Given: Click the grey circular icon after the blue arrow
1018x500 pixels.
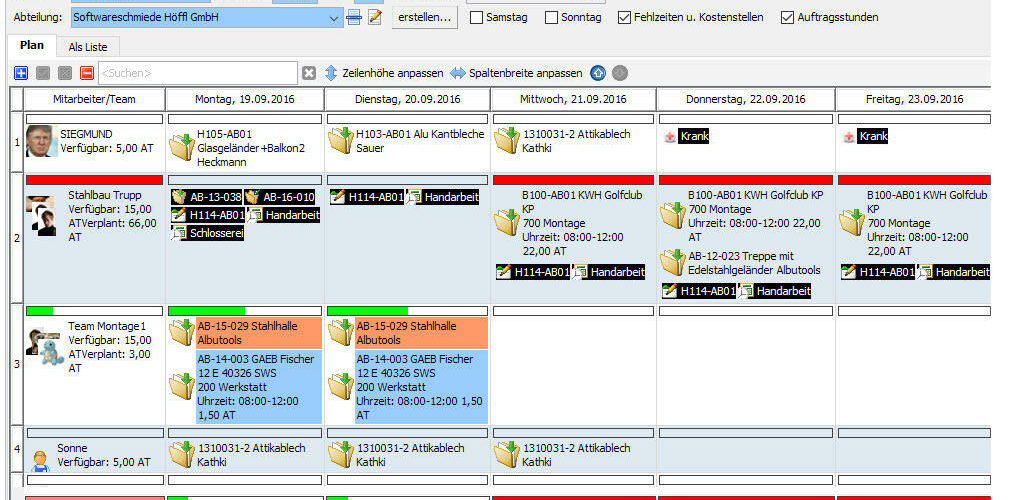Looking at the screenshot, I should point(620,73).
